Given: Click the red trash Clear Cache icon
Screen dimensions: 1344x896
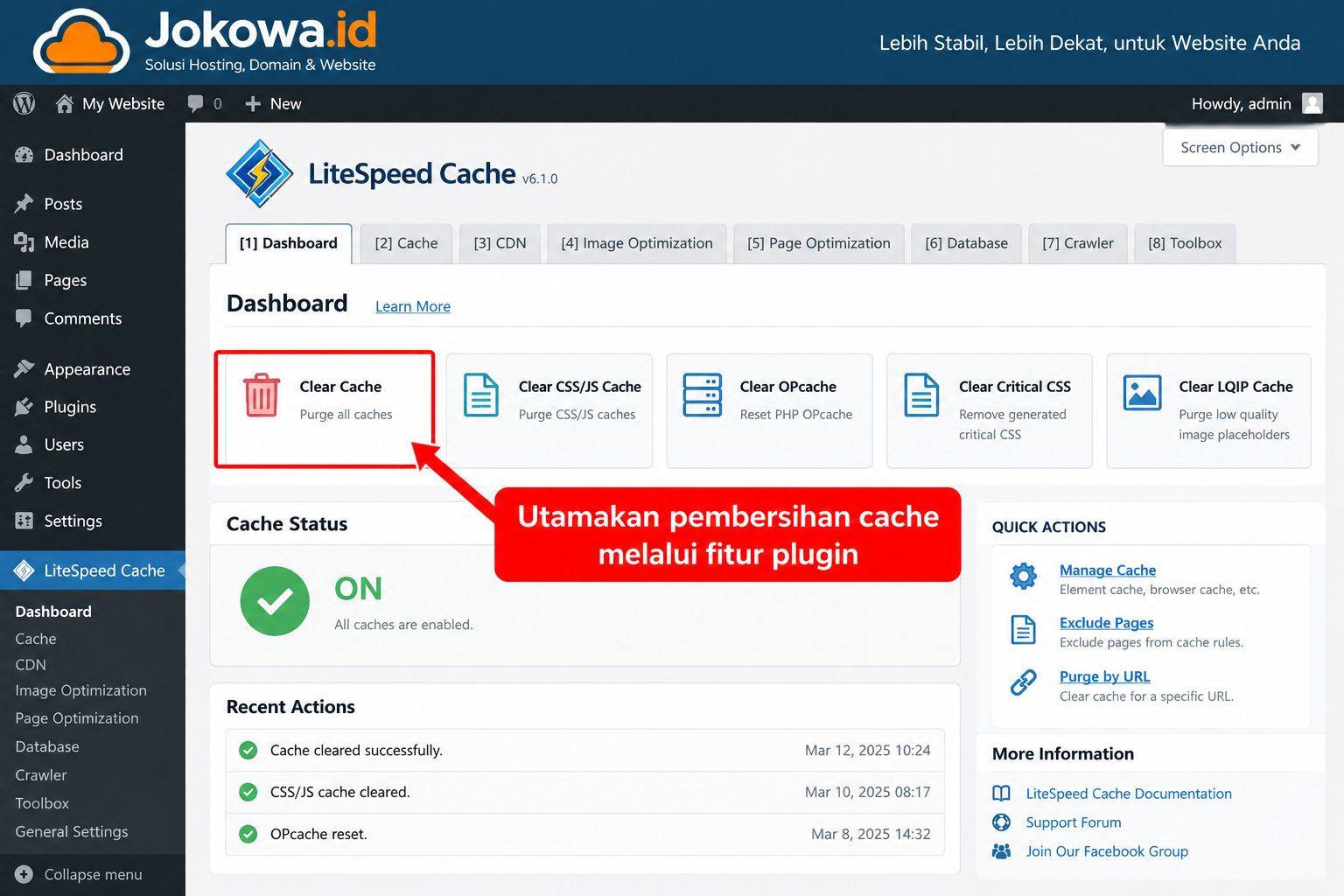Looking at the screenshot, I should point(261,395).
